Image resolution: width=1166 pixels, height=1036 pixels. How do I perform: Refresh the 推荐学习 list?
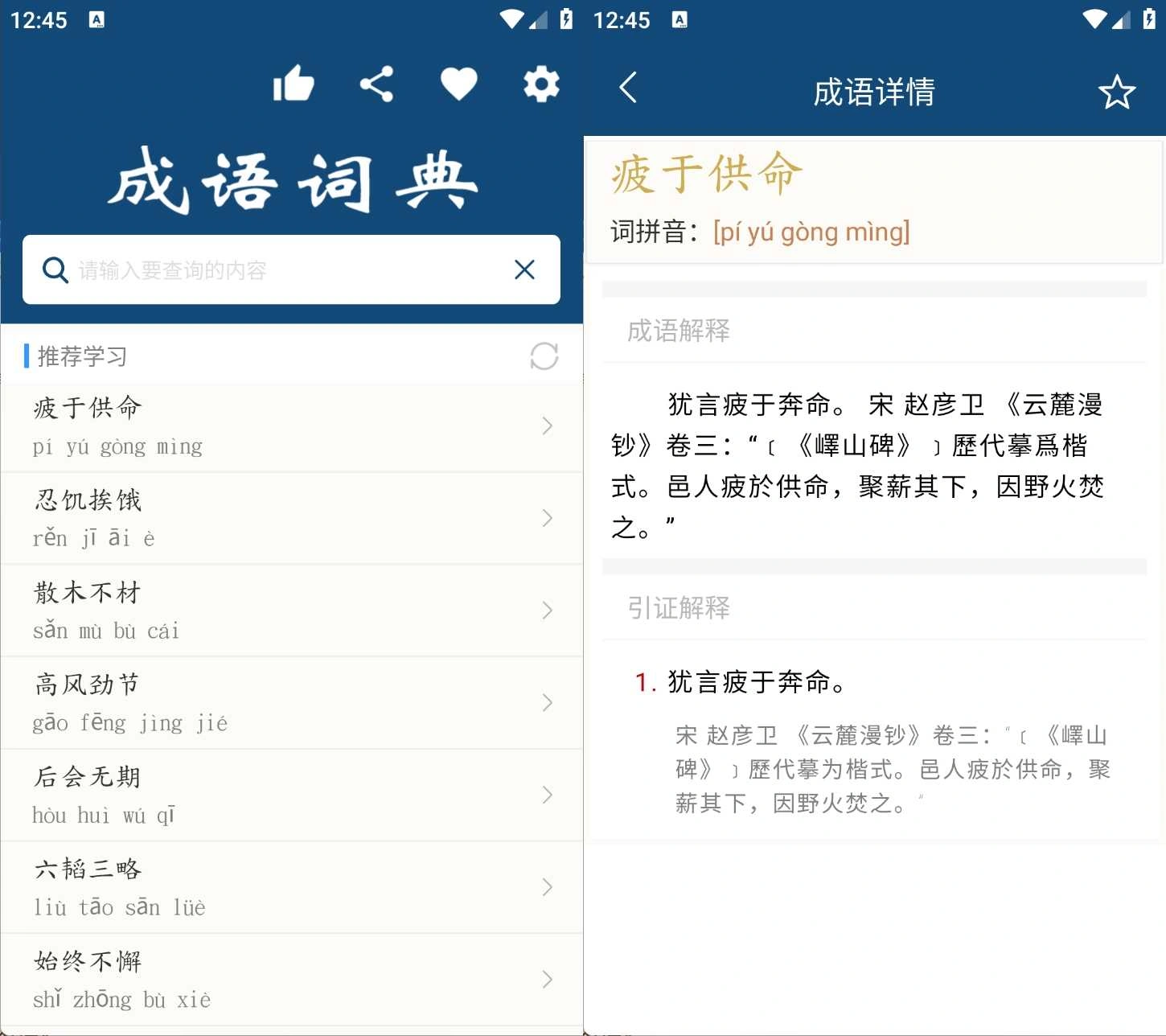[544, 356]
